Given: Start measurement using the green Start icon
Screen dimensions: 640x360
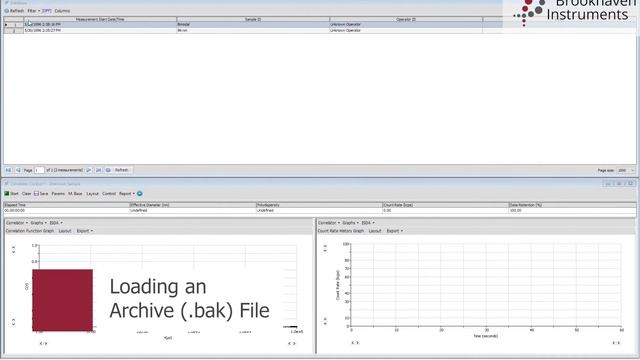Looking at the screenshot, I should point(7,193).
